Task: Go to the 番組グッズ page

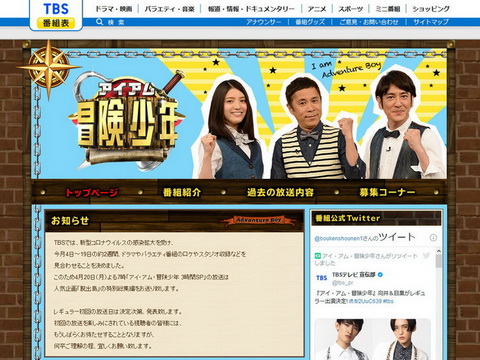Action: tap(310, 22)
